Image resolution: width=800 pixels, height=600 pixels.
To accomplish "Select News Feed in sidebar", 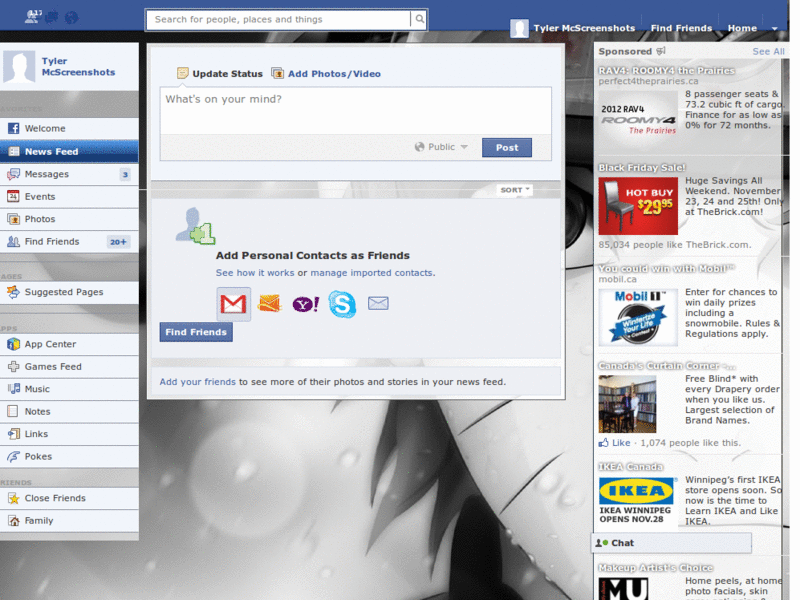I will tap(69, 152).
